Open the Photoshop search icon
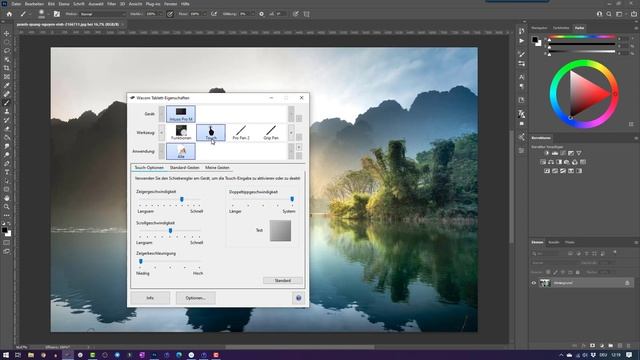 pos(609,14)
